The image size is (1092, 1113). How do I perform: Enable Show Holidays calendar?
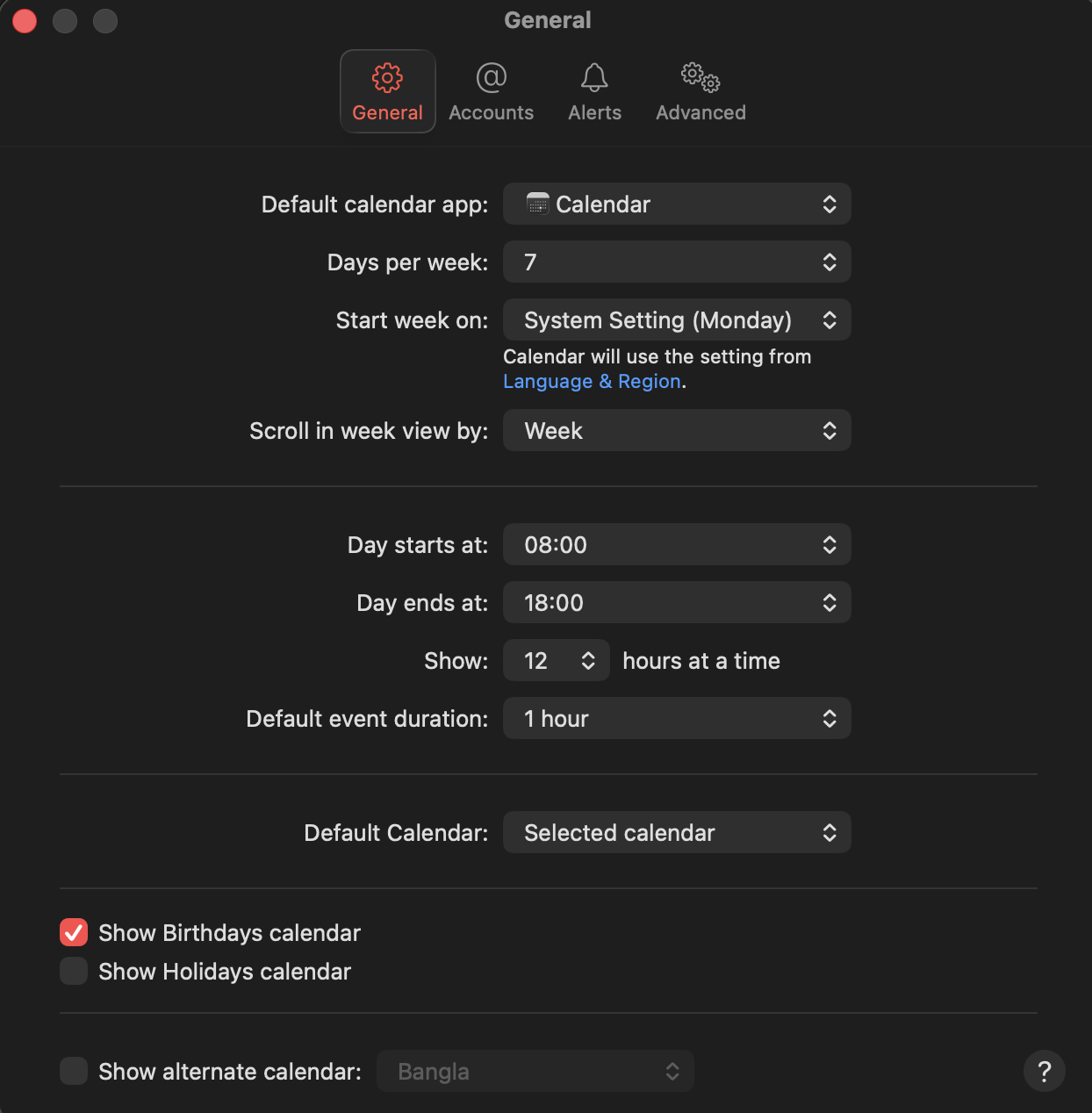pos(74,971)
